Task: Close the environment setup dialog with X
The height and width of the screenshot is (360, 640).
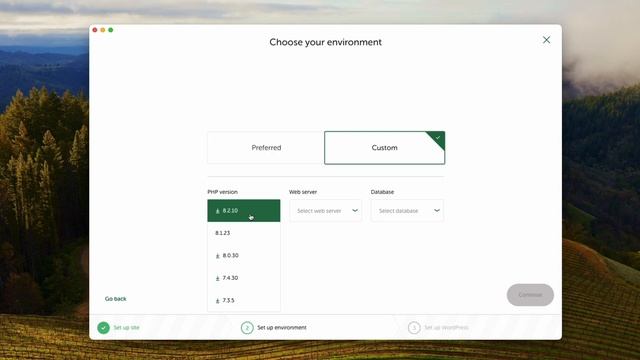Action: (546, 40)
